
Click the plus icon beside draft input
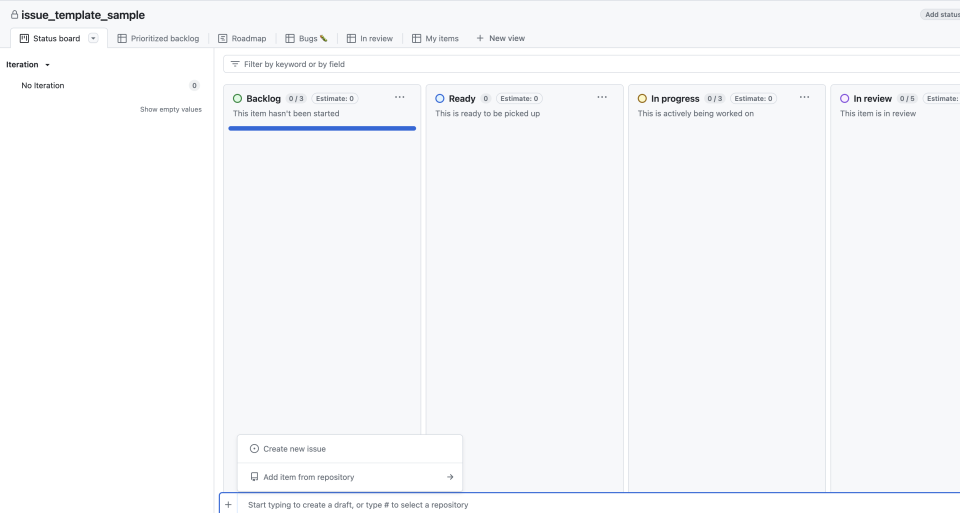tap(228, 505)
